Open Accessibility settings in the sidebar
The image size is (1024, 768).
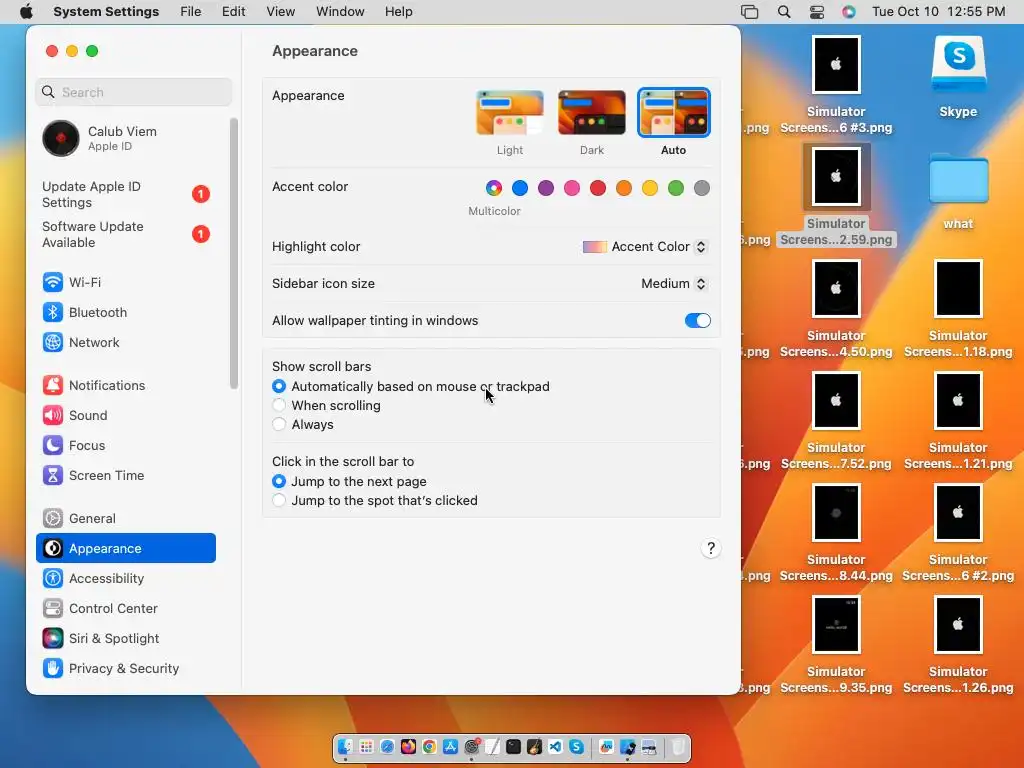click(93, 579)
